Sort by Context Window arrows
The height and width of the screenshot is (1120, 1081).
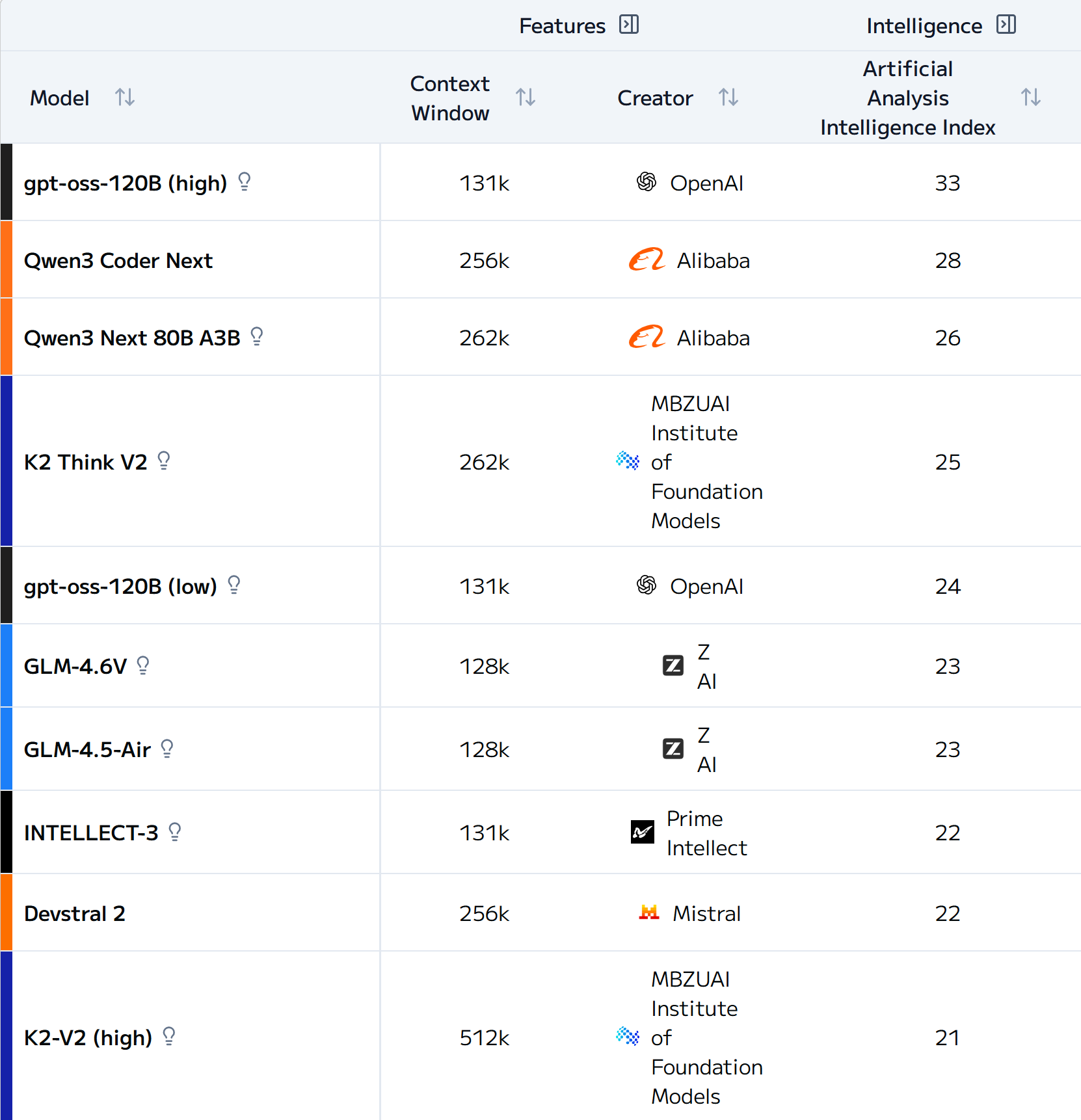click(x=526, y=98)
